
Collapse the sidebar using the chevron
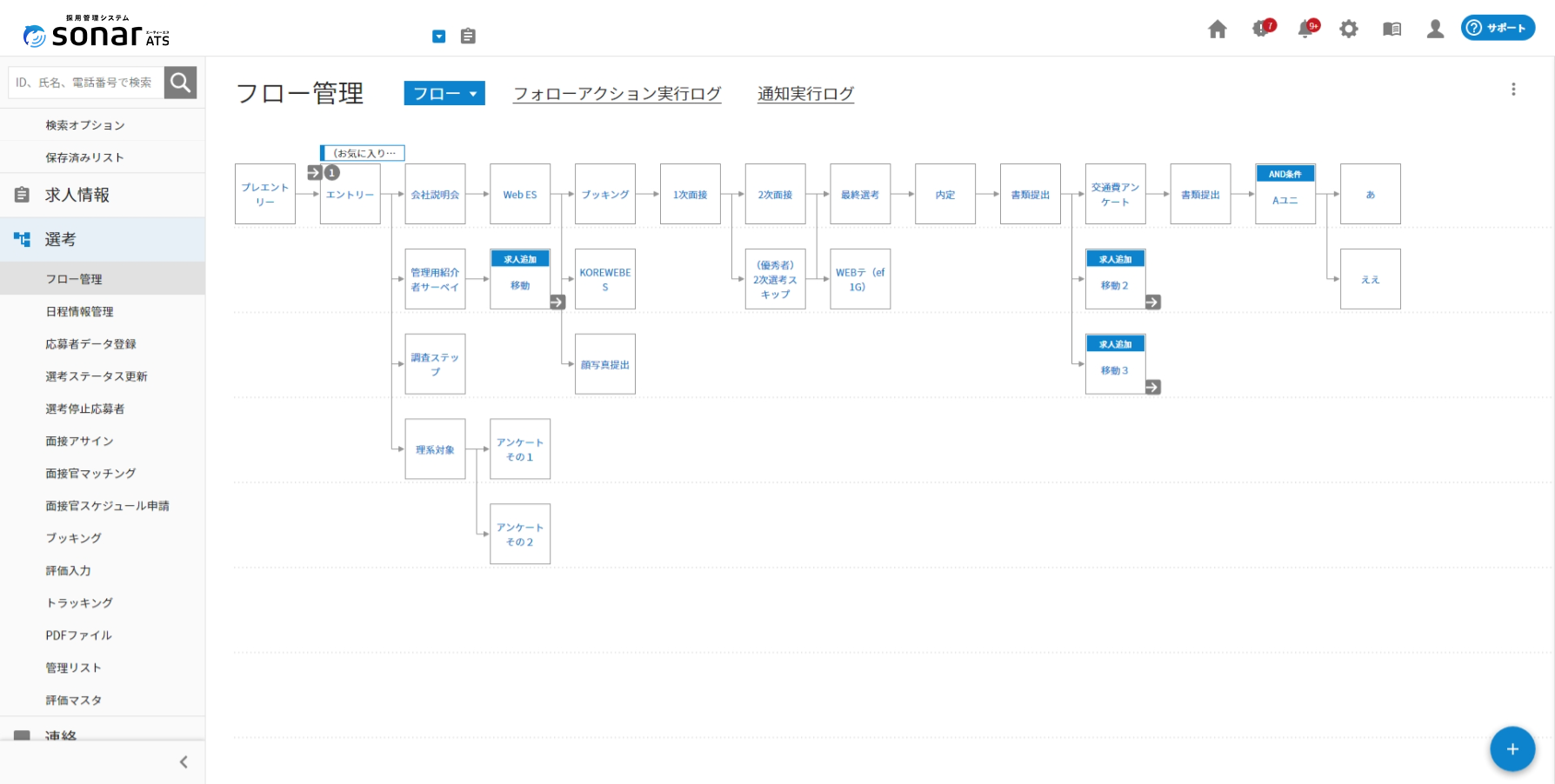pos(184,761)
